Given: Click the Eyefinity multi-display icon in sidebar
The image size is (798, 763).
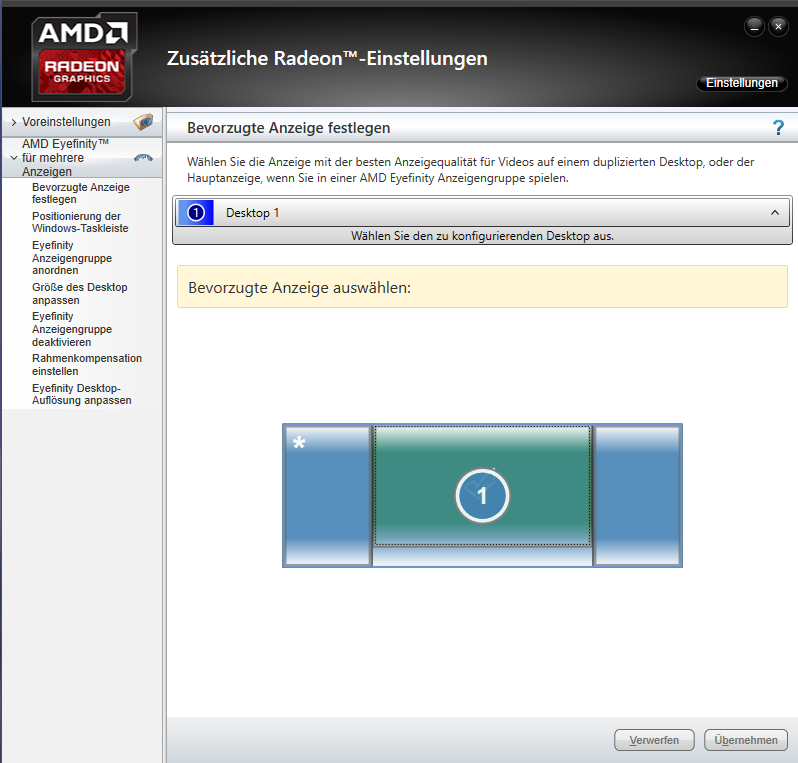Looking at the screenshot, I should click(143, 158).
